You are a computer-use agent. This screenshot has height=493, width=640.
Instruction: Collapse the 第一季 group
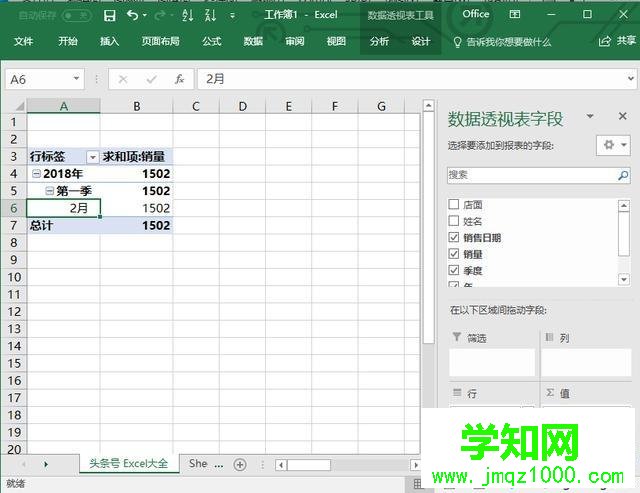click(x=49, y=191)
